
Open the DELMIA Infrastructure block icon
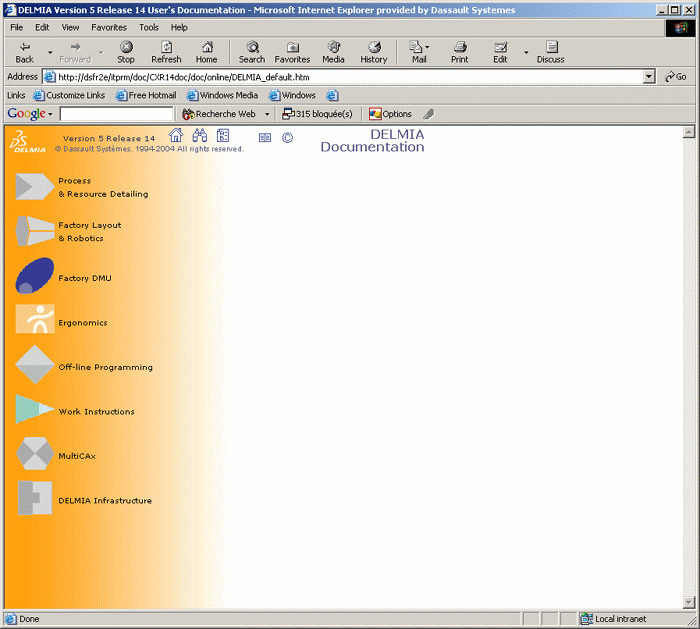pyautogui.click(x=35, y=498)
